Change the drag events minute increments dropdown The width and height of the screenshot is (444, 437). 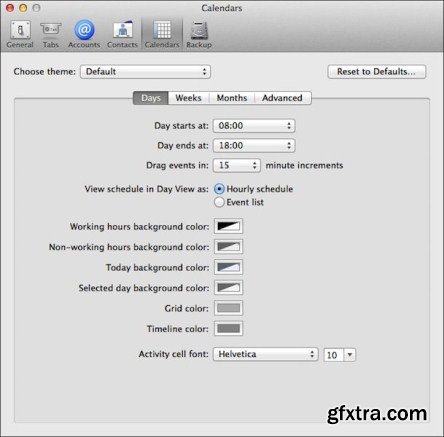(x=237, y=165)
